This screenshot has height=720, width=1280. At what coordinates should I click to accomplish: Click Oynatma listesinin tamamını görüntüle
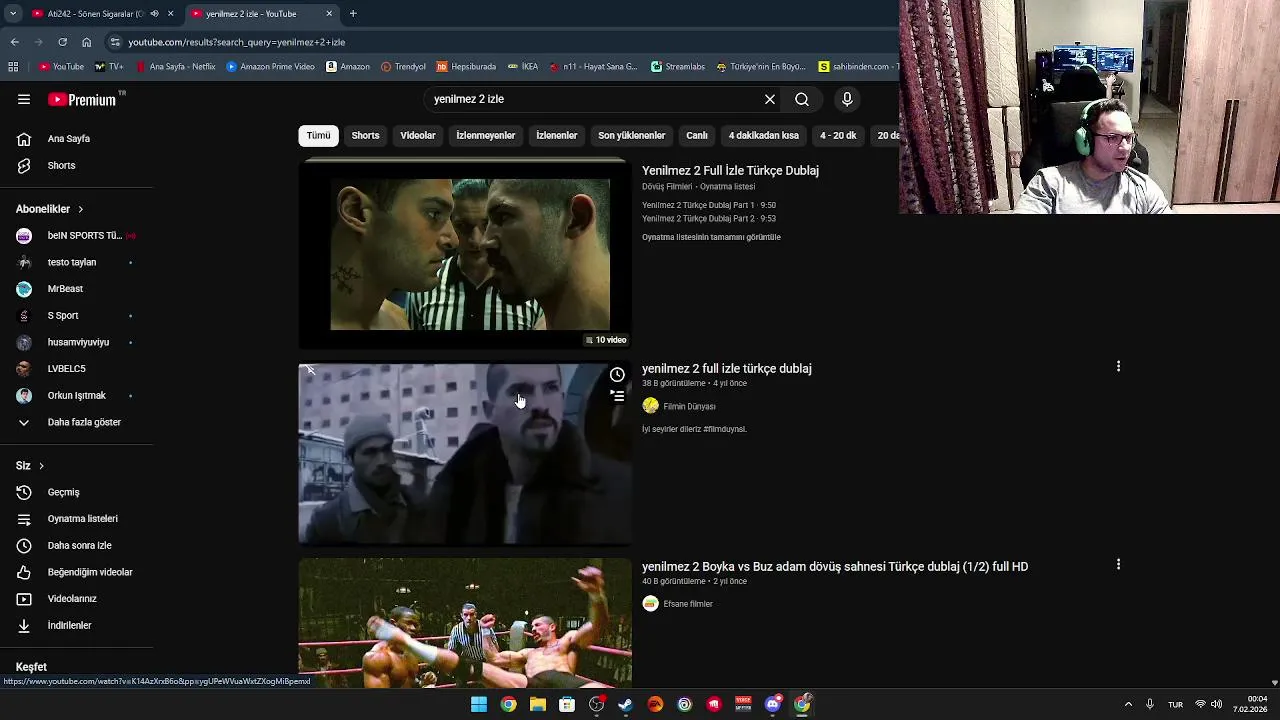pos(711,237)
